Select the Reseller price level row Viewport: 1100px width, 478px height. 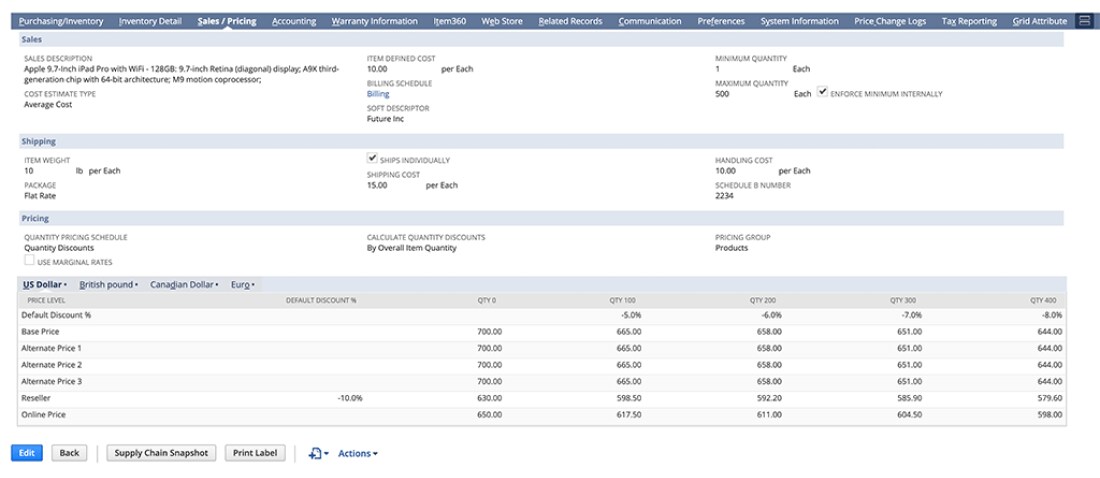(542, 398)
